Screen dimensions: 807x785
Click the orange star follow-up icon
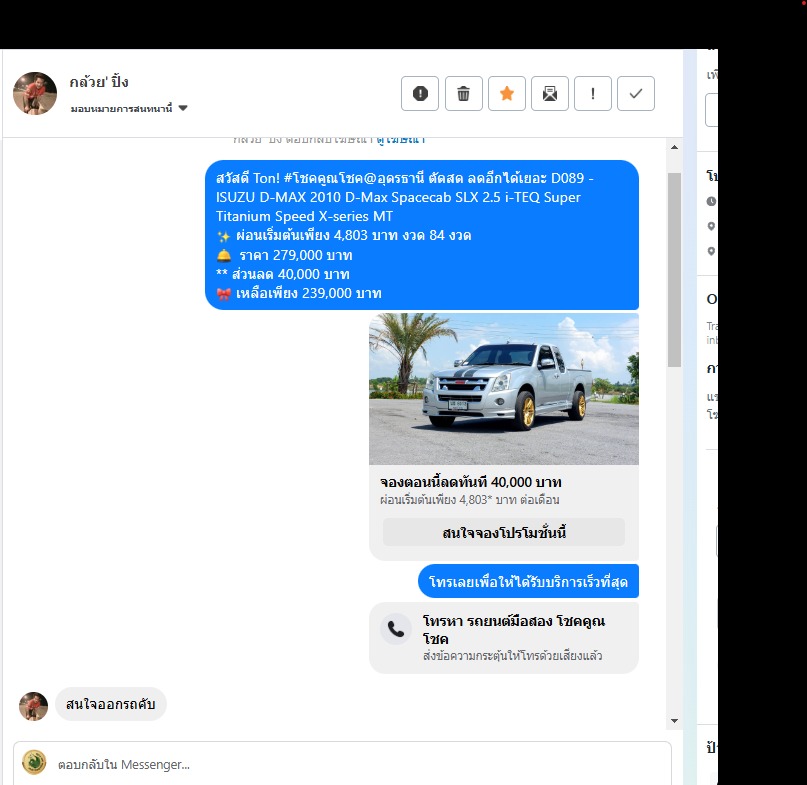click(506, 94)
